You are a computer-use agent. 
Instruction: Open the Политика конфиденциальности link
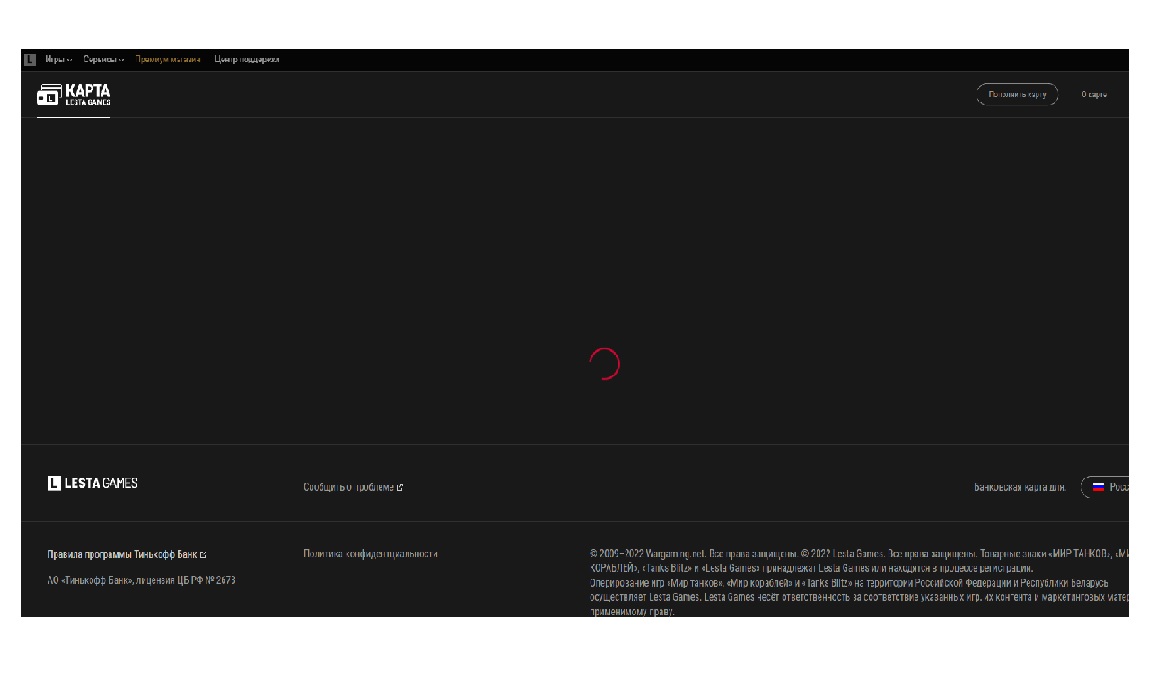coord(370,554)
